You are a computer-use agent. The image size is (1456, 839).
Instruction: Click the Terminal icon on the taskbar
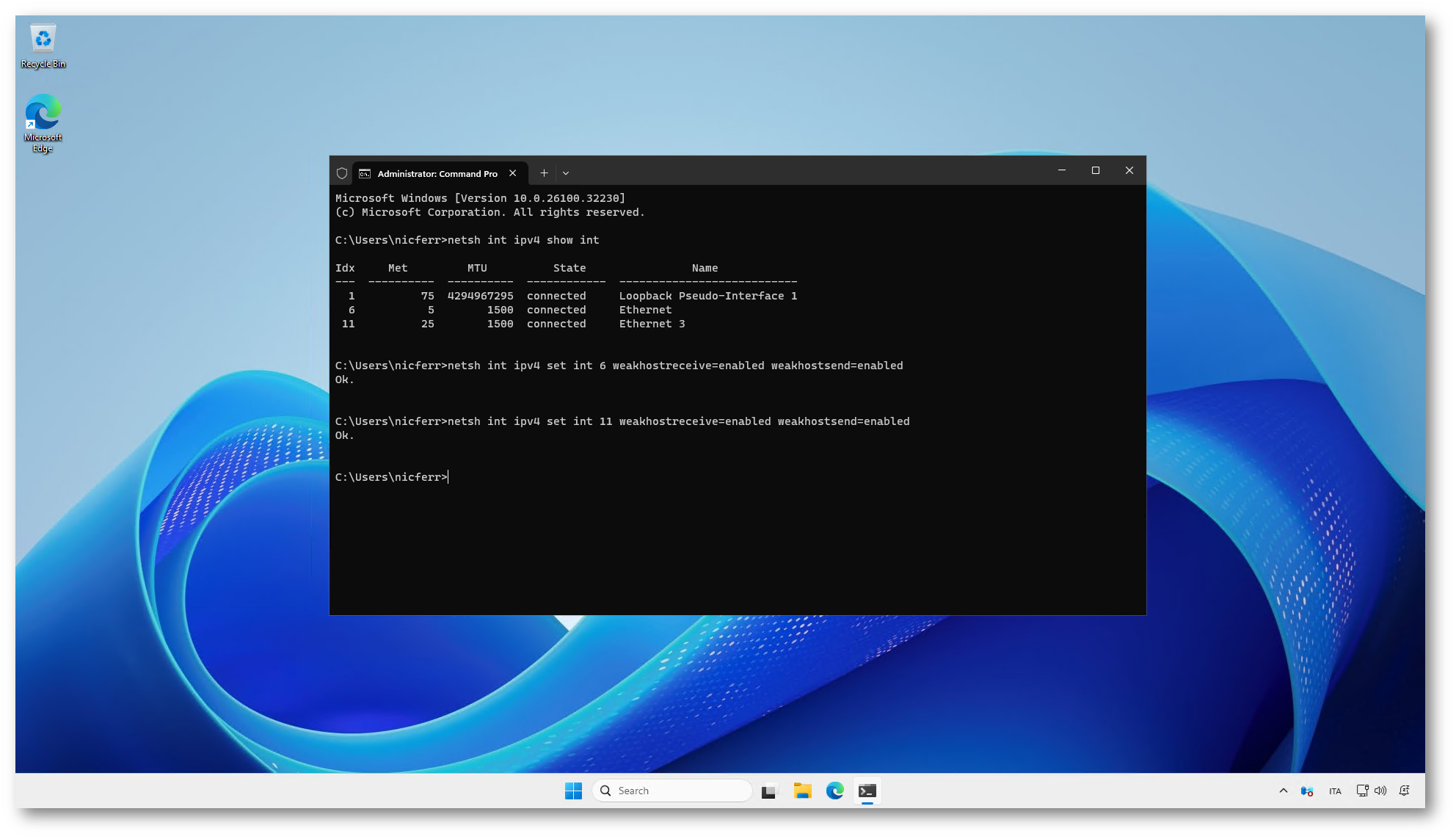click(867, 791)
